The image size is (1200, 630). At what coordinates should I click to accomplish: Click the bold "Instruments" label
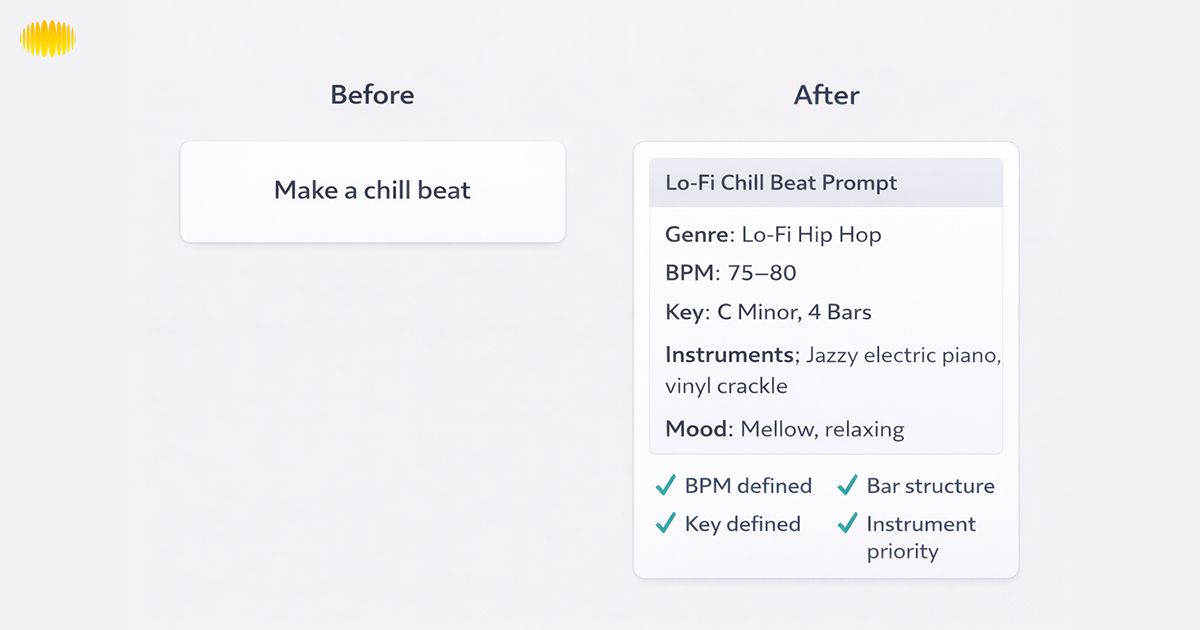coord(729,355)
